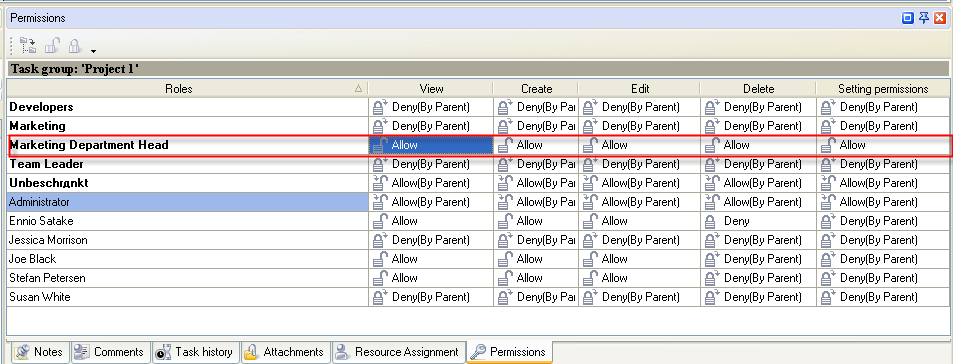Viewport: 953px width, 364px height.
Task: Click the inherit permissions from parent icon
Action: coord(28,45)
